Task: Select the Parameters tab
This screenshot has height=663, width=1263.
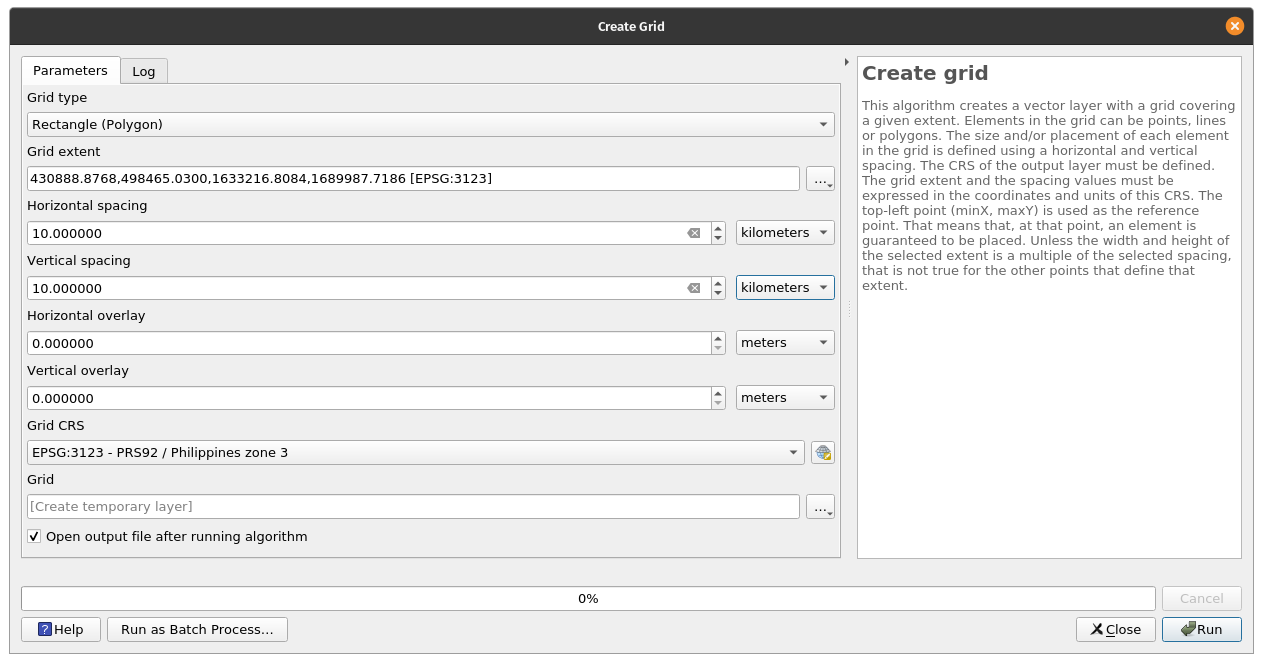Action: coord(70,71)
